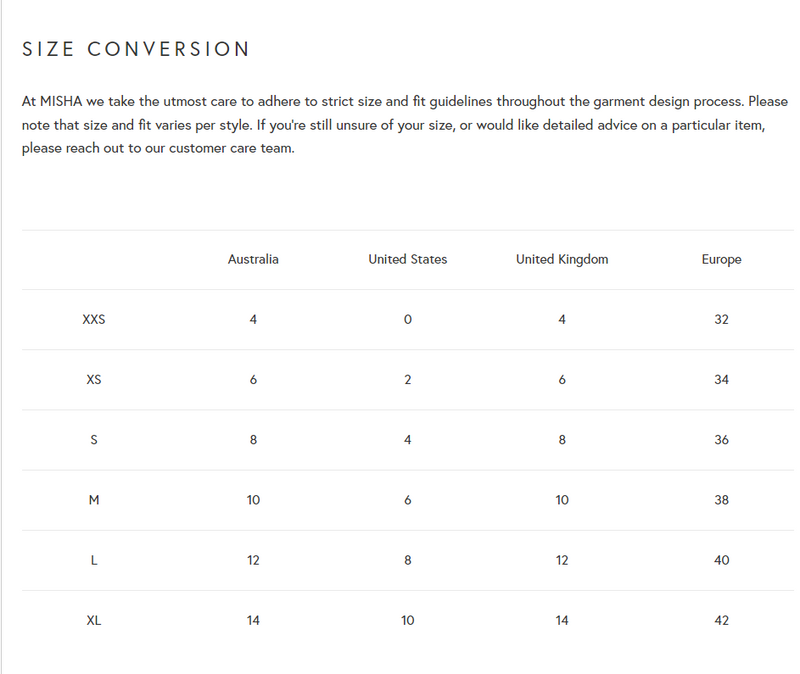
Task: Click the United States column header
Action: [407, 259]
